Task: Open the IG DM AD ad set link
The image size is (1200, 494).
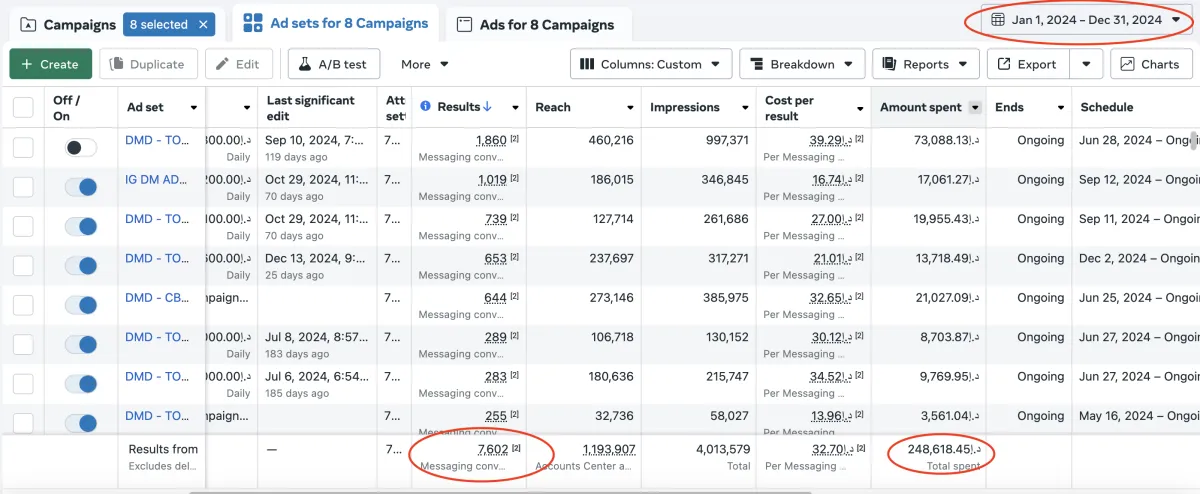Action: pyautogui.click(x=156, y=180)
